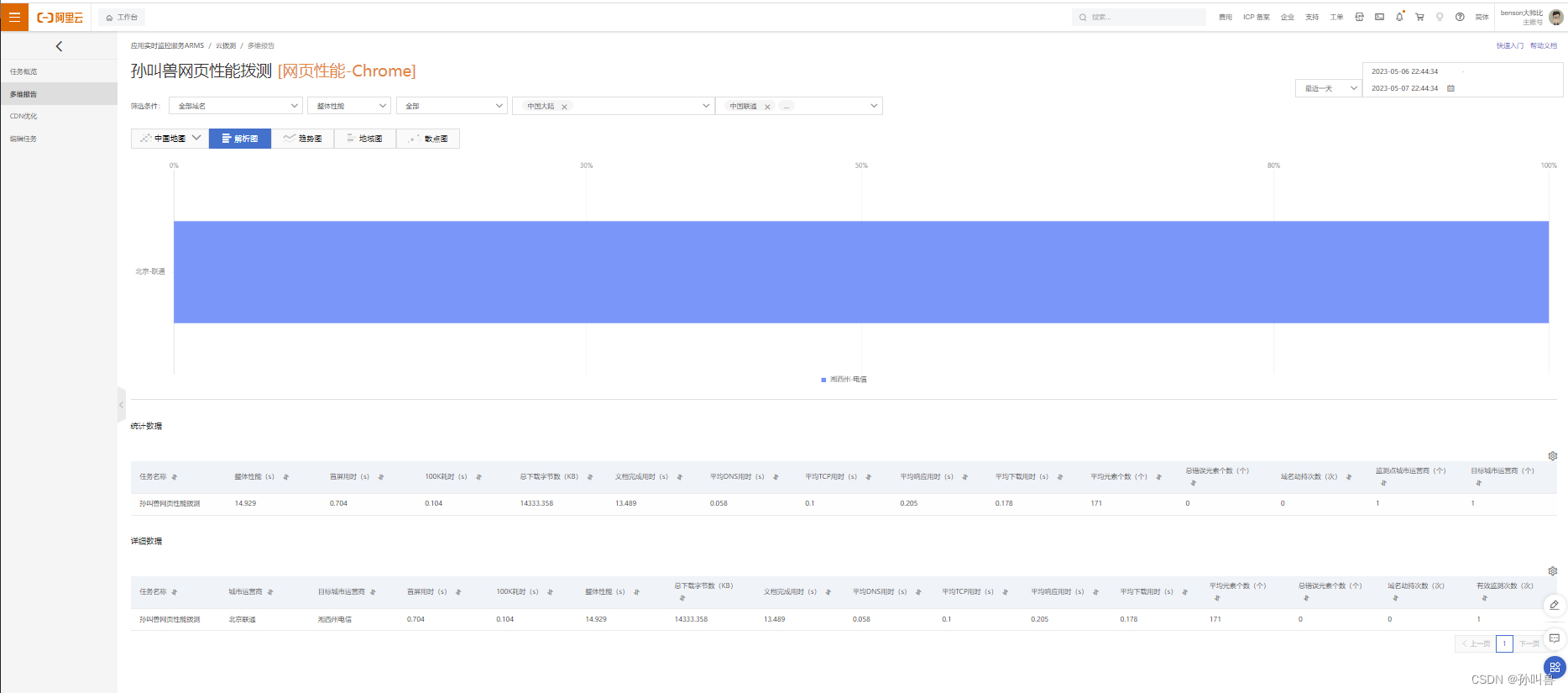Open statistics table settings gear

pos(1553,456)
